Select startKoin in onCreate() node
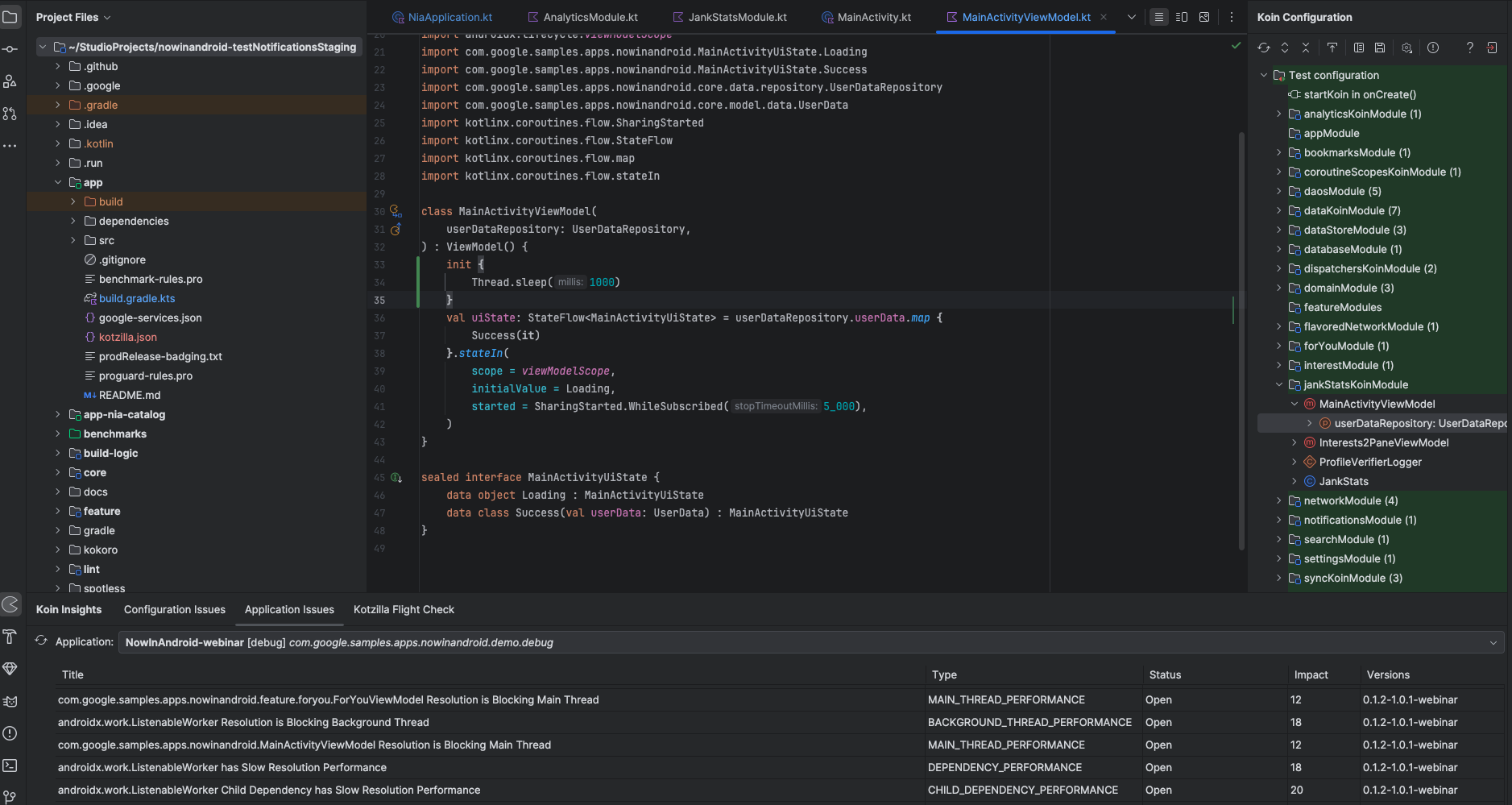This screenshot has height=805, width=1512. tap(1360, 94)
